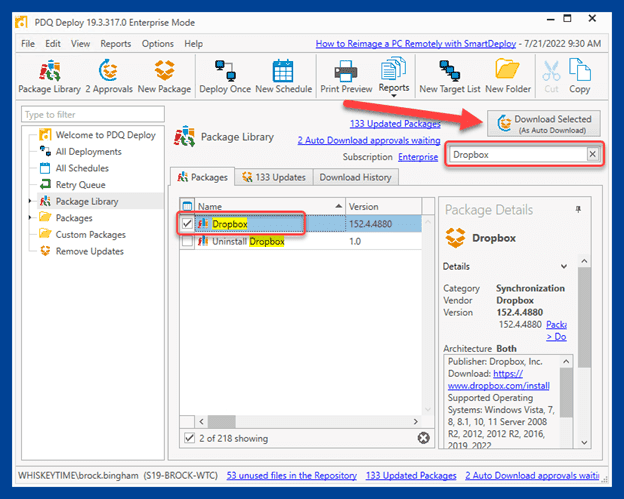Open Print Preview from toolbar

point(346,77)
